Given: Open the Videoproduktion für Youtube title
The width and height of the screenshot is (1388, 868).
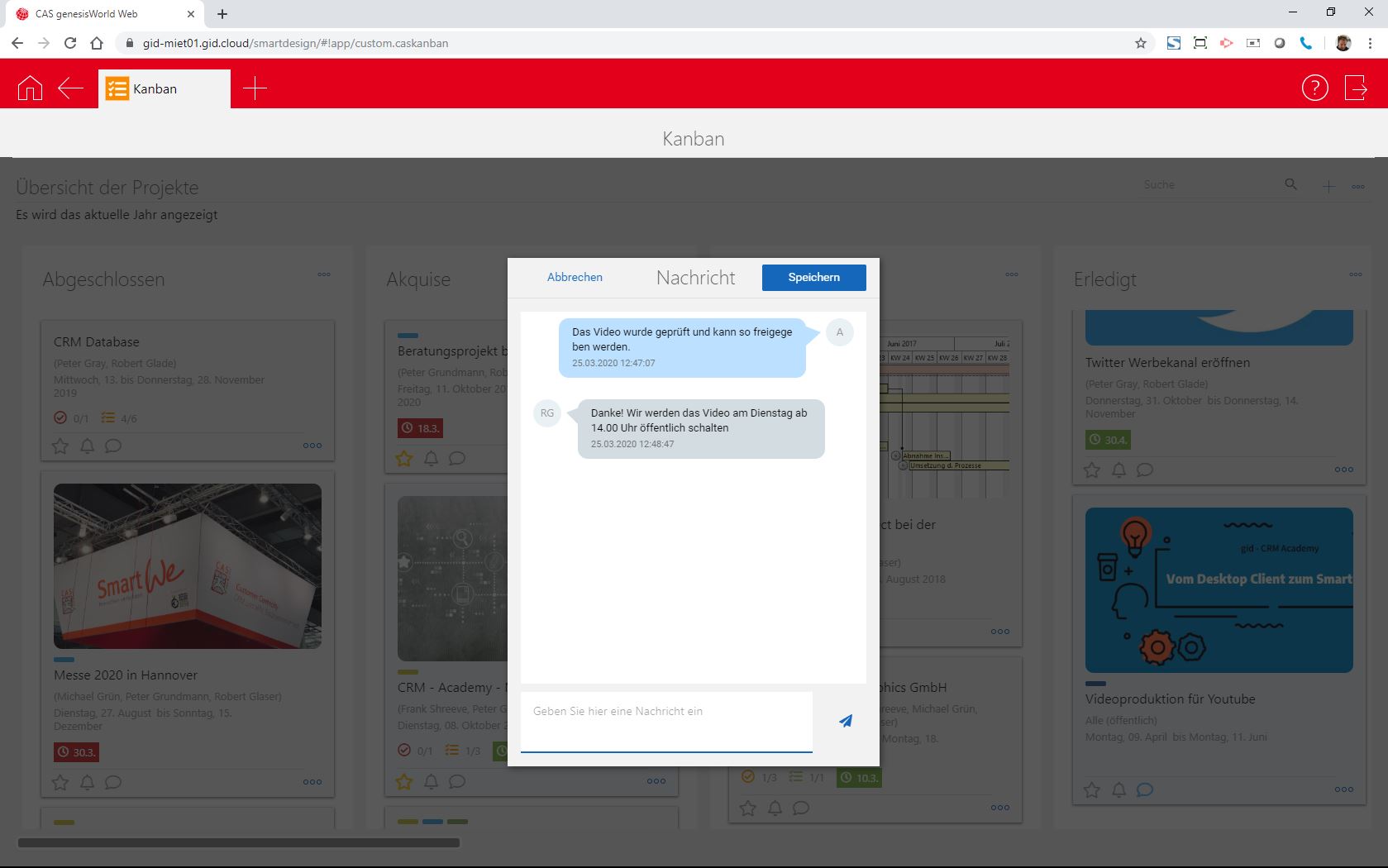Looking at the screenshot, I should click(x=1170, y=699).
